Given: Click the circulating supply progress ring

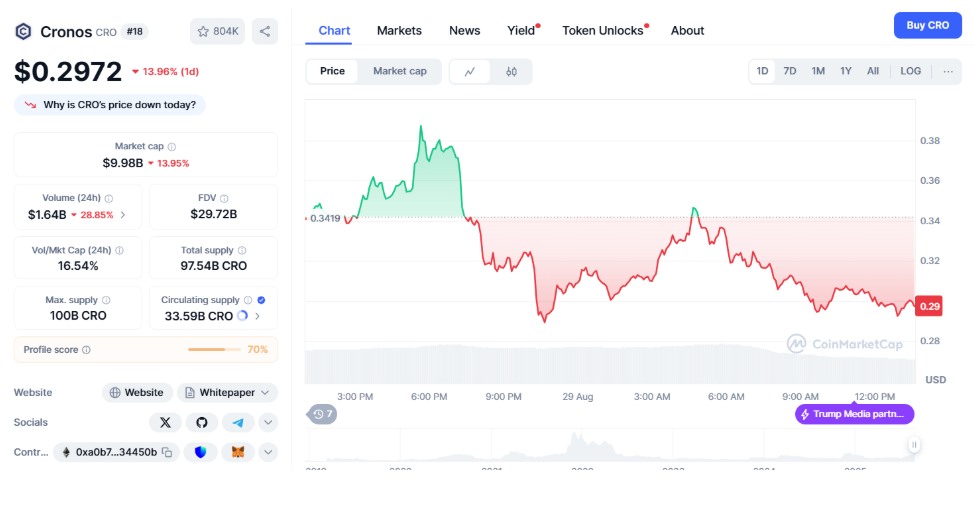Looking at the screenshot, I should point(243,315).
